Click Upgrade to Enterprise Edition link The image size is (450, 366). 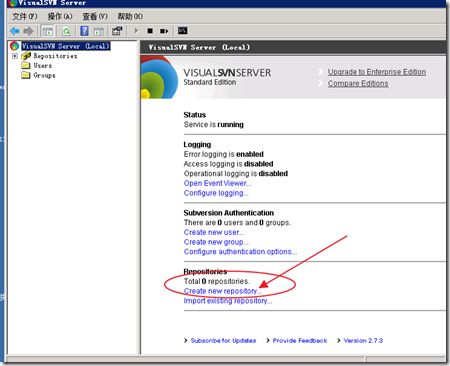(377, 72)
